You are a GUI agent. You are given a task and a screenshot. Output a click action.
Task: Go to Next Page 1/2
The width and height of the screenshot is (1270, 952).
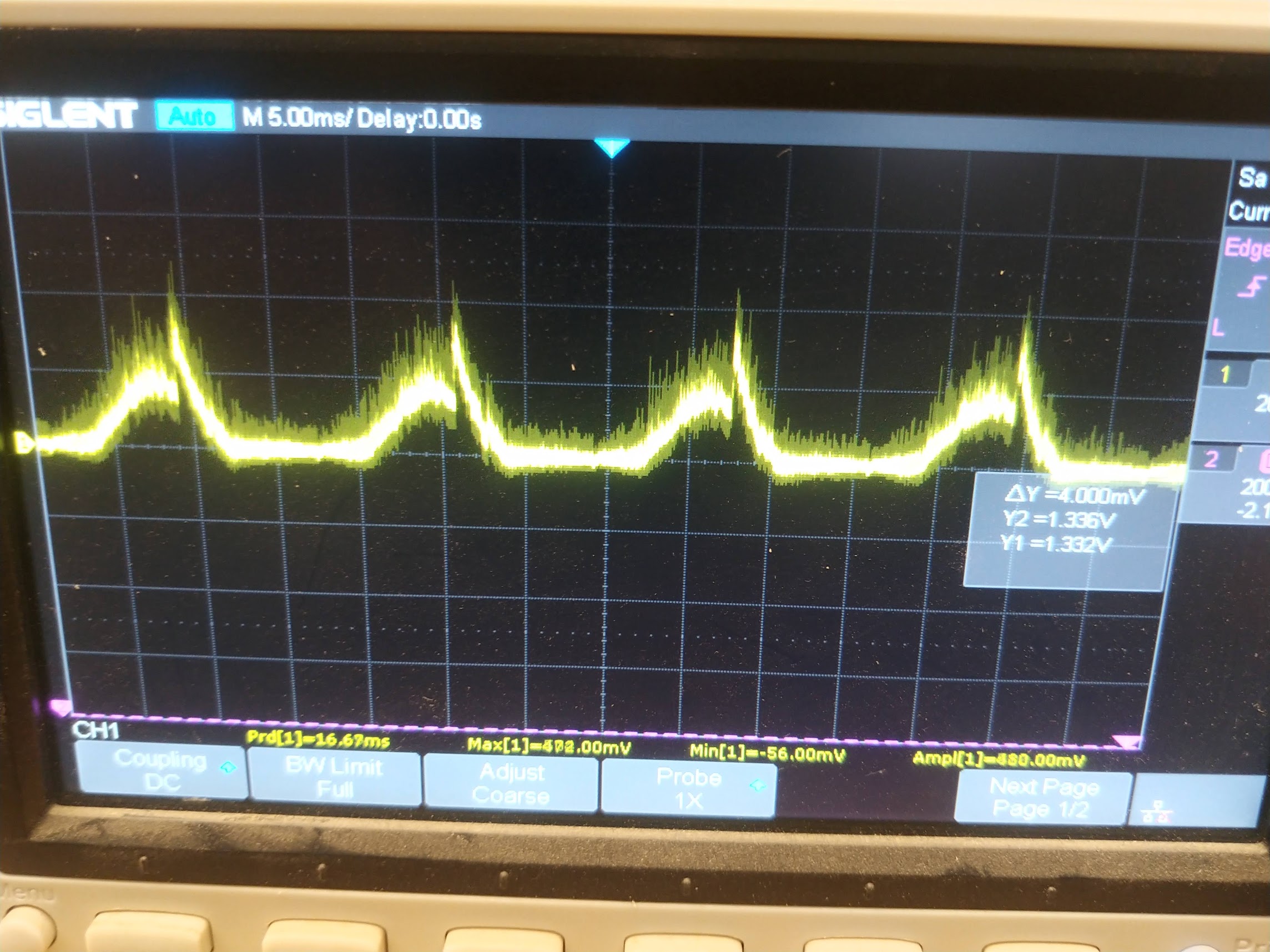pyautogui.click(x=1042, y=798)
